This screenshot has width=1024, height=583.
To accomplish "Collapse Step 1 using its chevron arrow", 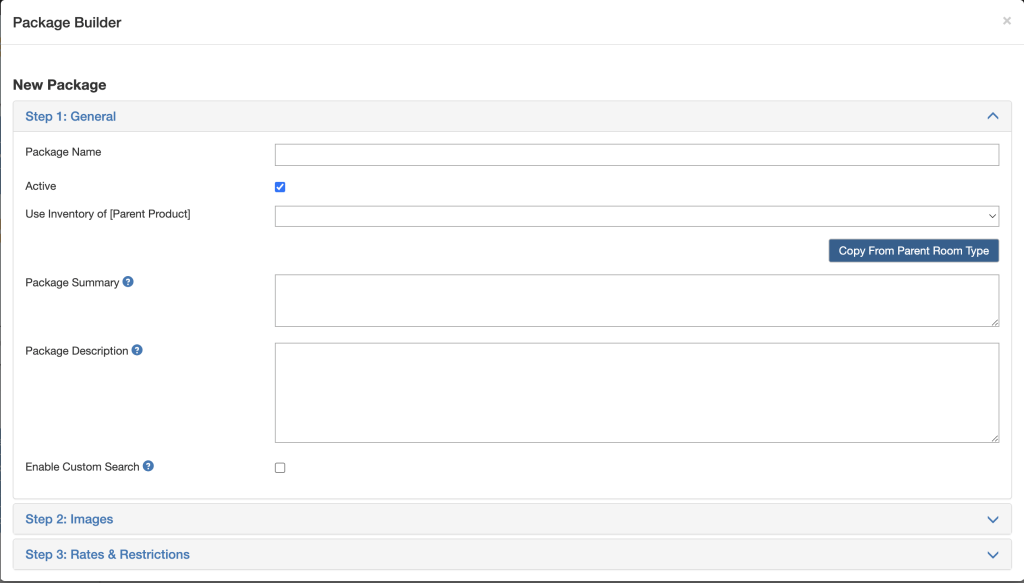I will click(992, 116).
